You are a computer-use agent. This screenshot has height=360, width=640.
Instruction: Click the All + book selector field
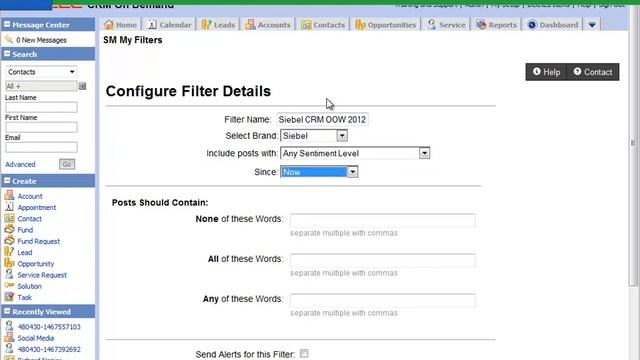pos(41,86)
